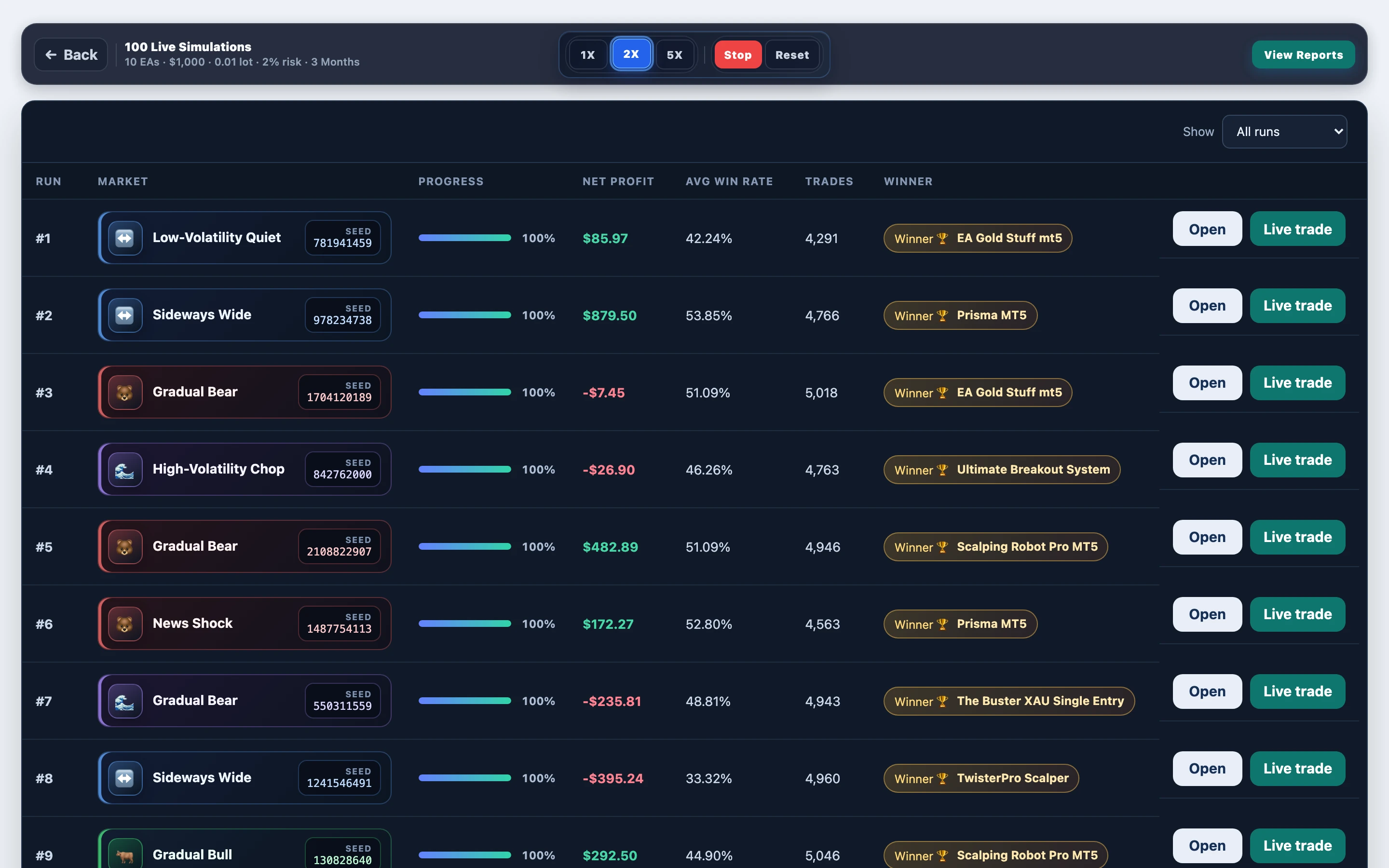The height and width of the screenshot is (868, 1389).
Task: Click net profit value -$235.81
Action: pyautogui.click(x=612, y=701)
